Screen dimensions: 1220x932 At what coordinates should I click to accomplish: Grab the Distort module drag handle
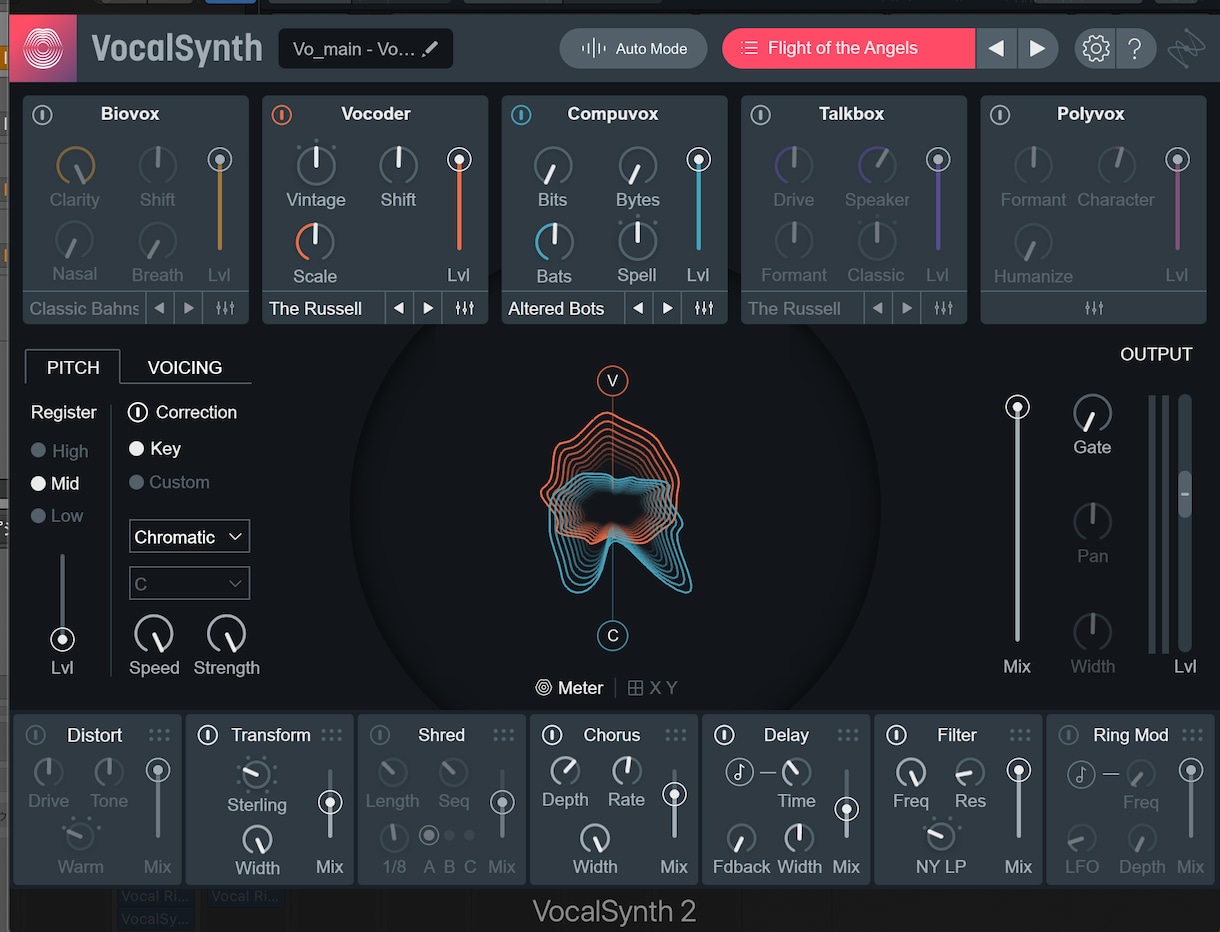click(x=159, y=735)
